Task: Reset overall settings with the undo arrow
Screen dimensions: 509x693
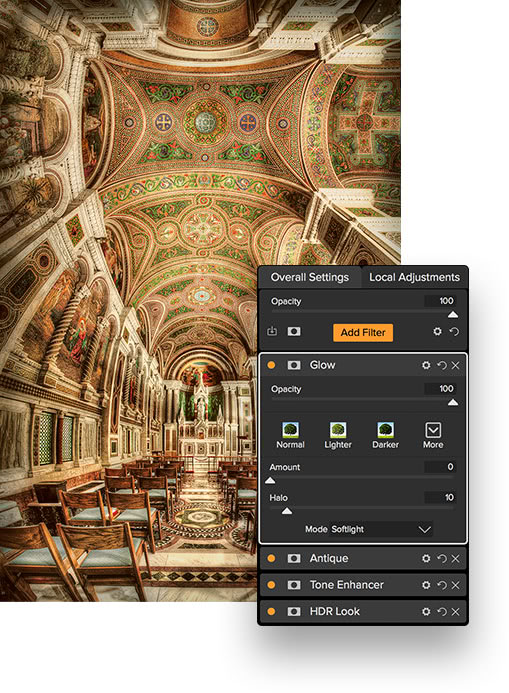Action: tap(454, 331)
